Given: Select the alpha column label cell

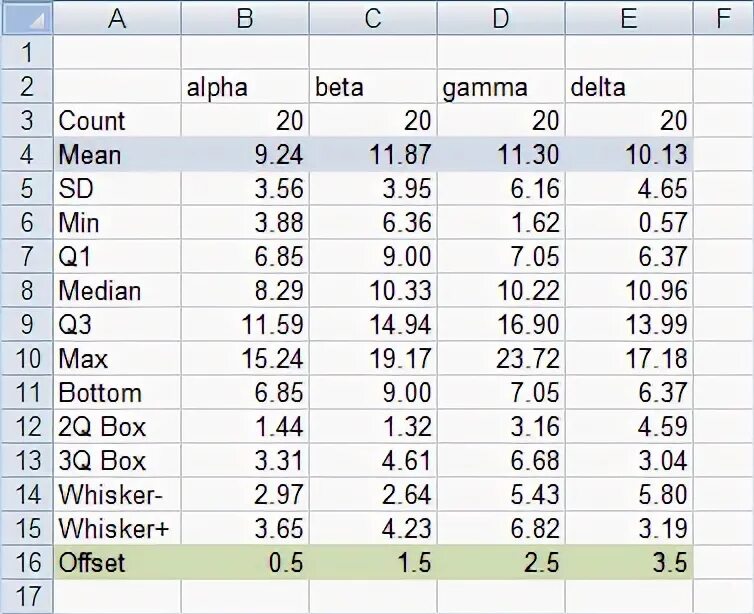Looking at the screenshot, I should point(245,87).
